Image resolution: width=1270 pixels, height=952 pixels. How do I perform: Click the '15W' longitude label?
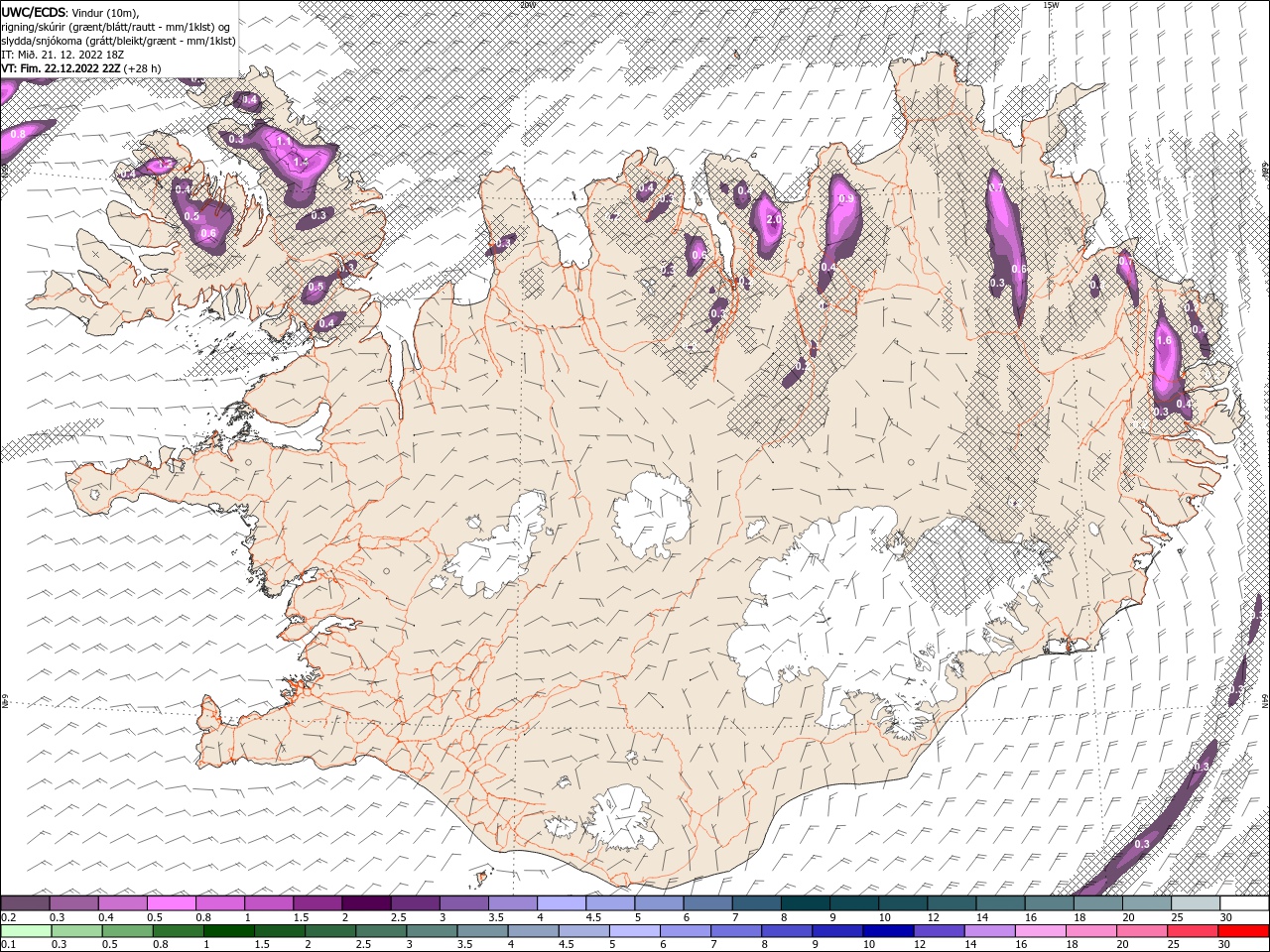click(1052, 5)
